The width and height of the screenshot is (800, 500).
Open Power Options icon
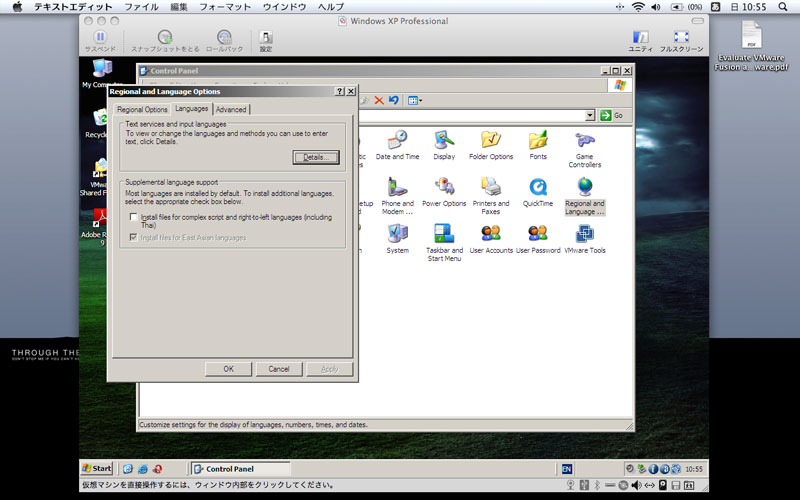tap(444, 192)
